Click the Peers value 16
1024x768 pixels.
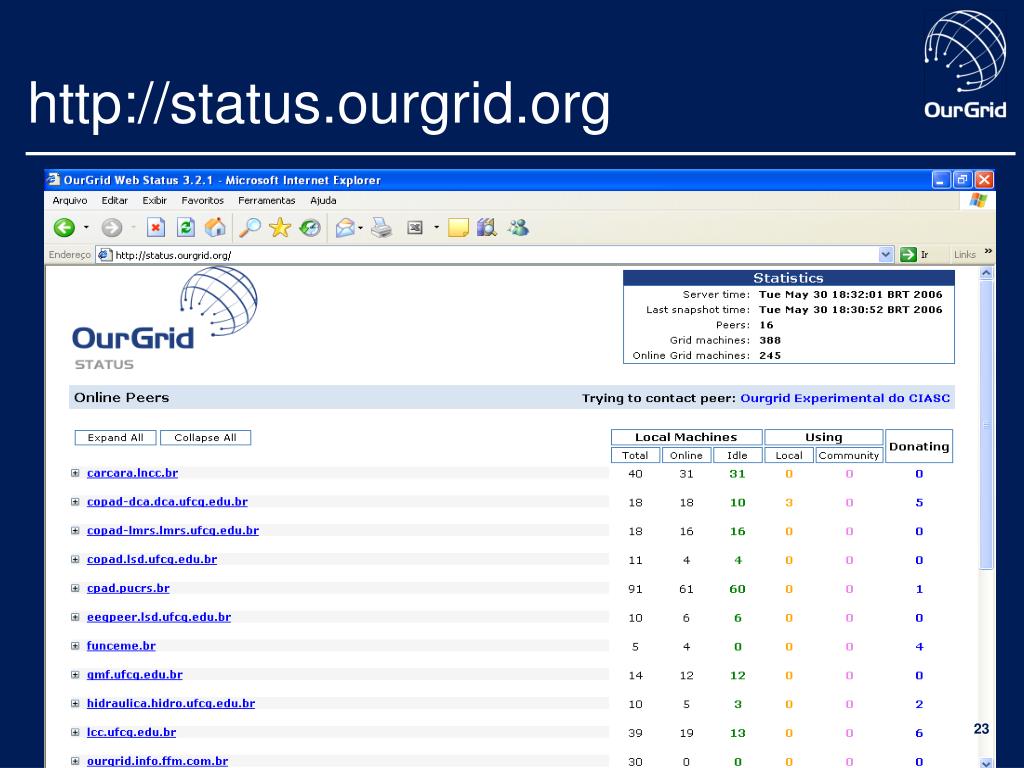click(766, 325)
